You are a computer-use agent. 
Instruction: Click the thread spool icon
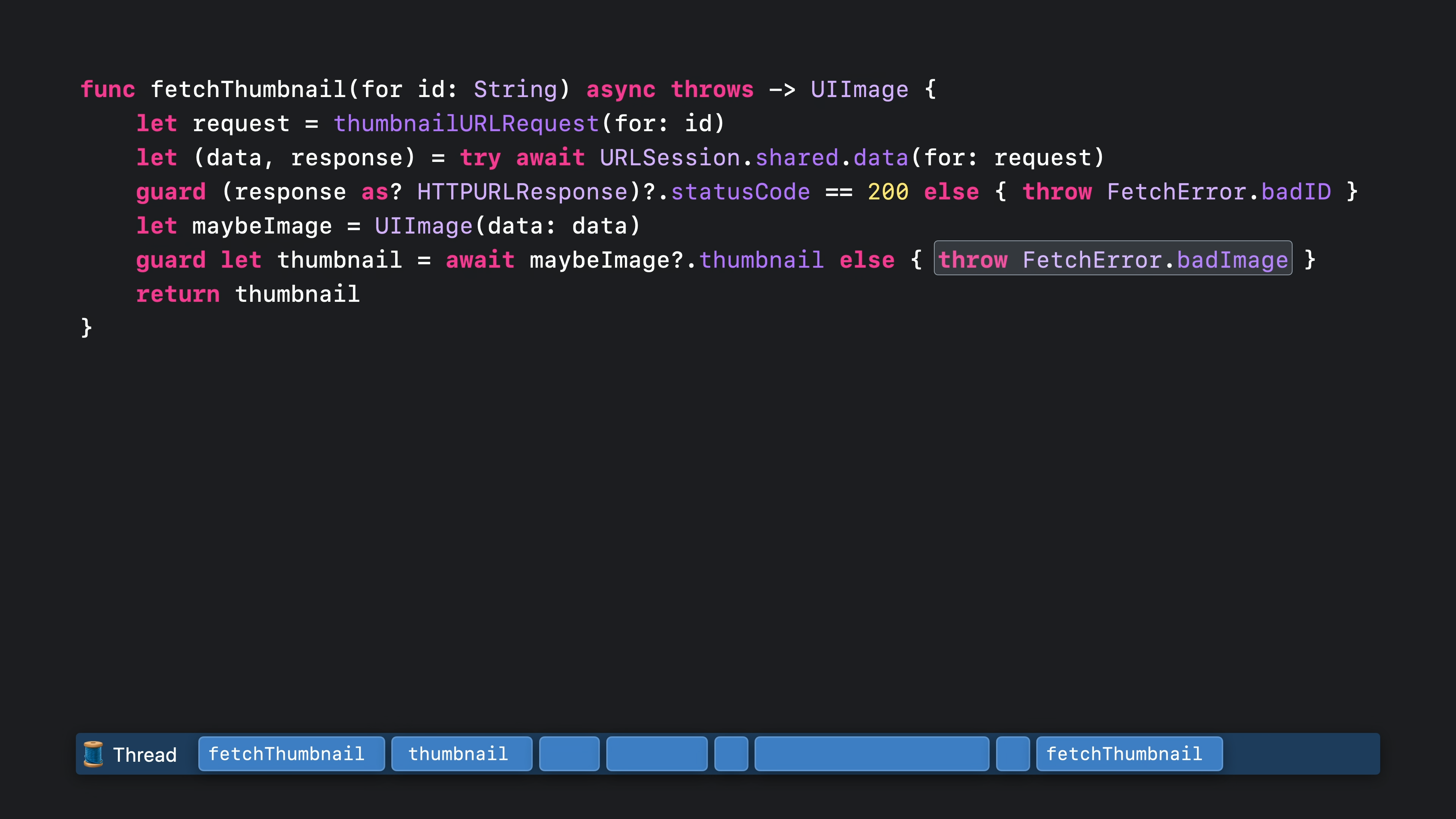click(93, 754)
